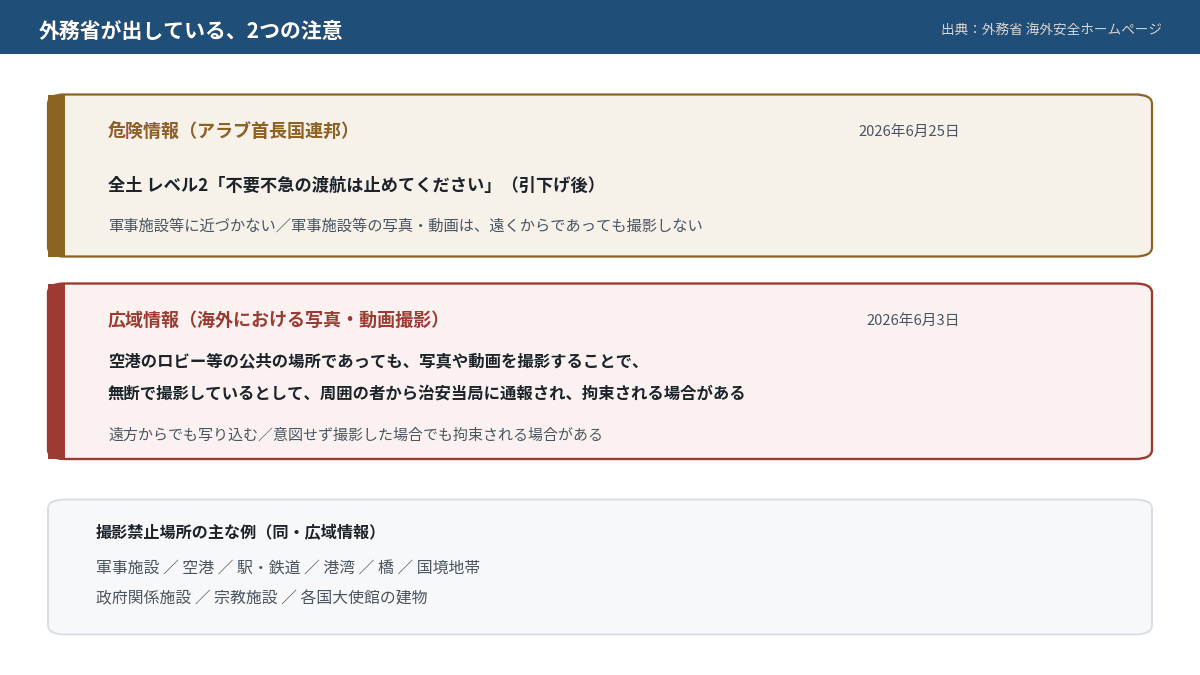Image resolution: width=1200 pixels, height=675 pixels.
Task: Click the date 2026年6月3日
Action: [913, 320]
